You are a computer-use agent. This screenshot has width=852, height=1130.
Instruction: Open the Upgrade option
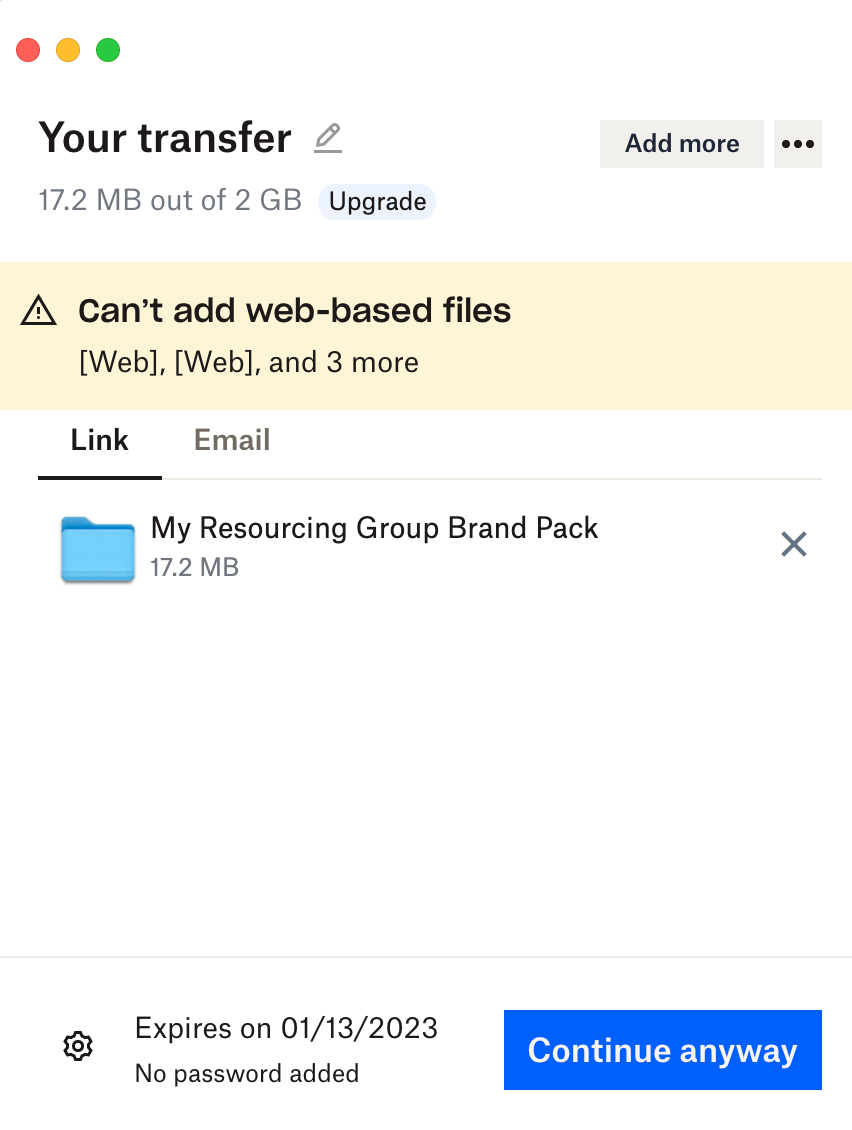coord(376,201)
